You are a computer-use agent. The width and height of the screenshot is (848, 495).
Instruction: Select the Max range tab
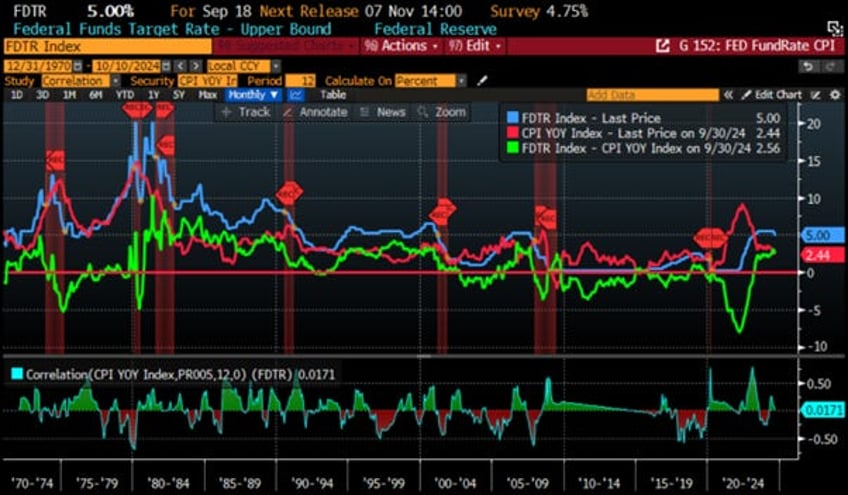[x=208, y=95]
